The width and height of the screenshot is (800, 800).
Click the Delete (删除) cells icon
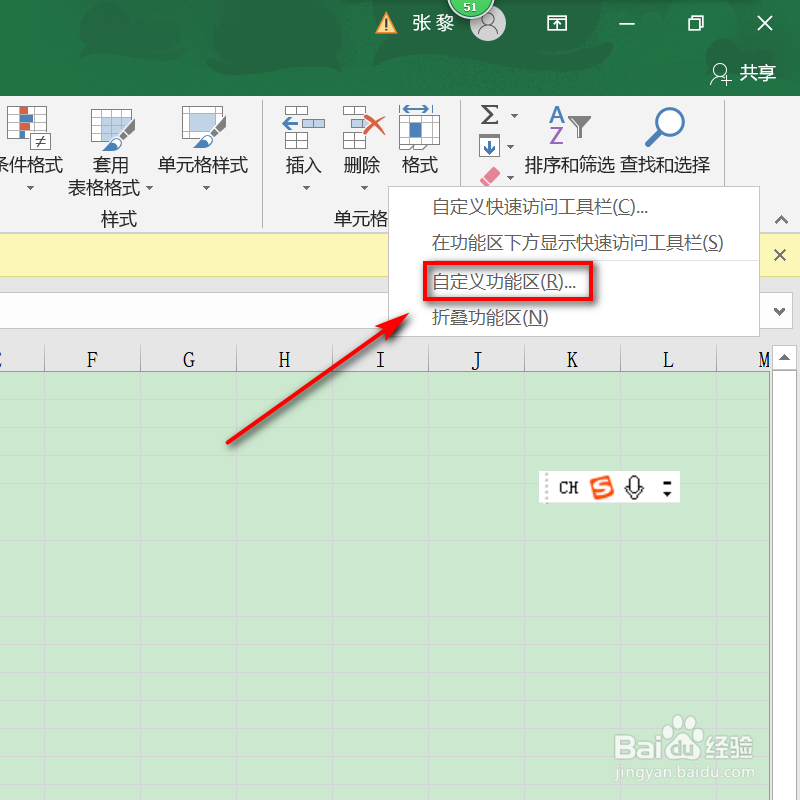click(x=363, y=128)
